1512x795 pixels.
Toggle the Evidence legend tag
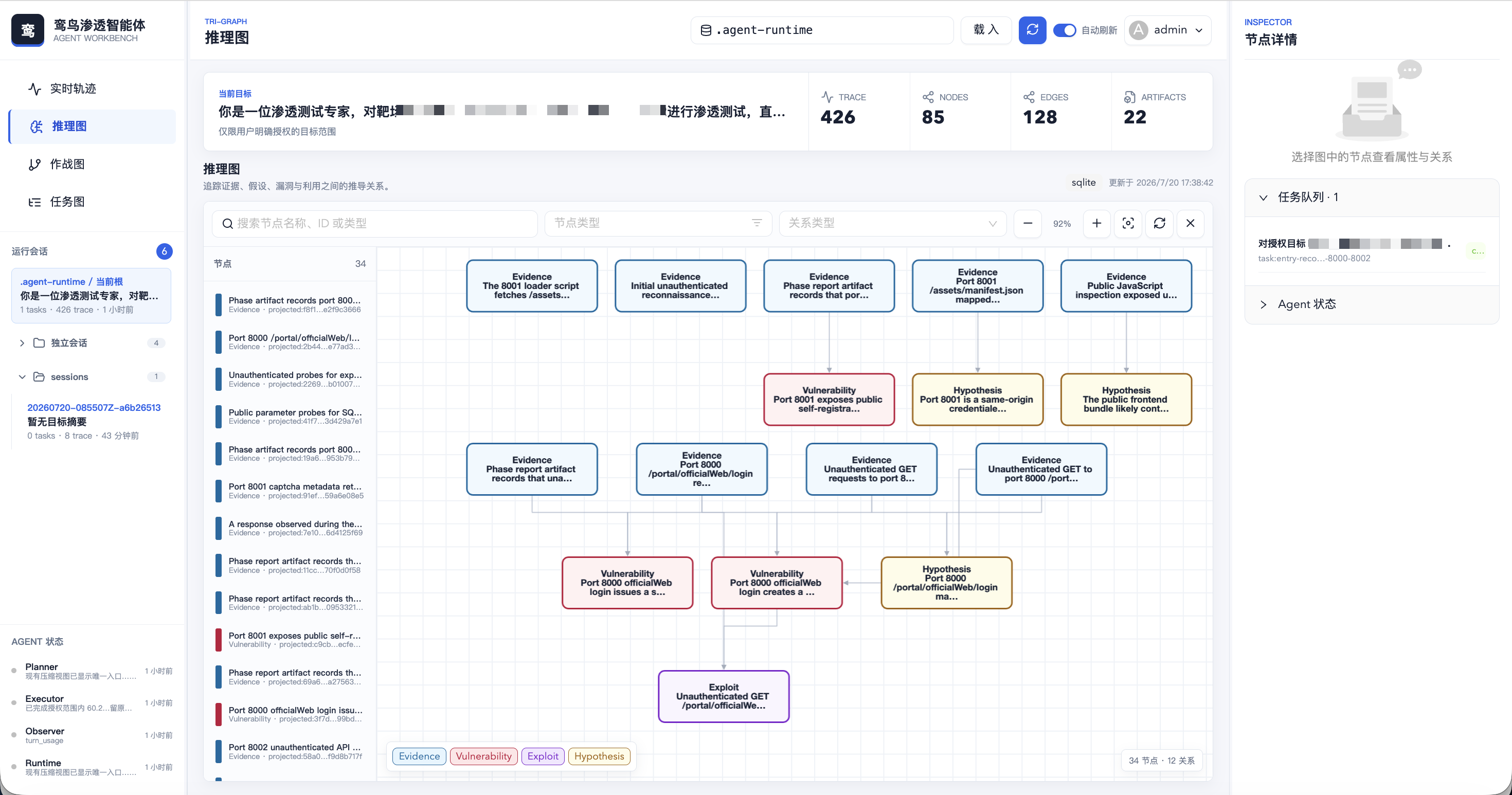[x=419, y=756]
